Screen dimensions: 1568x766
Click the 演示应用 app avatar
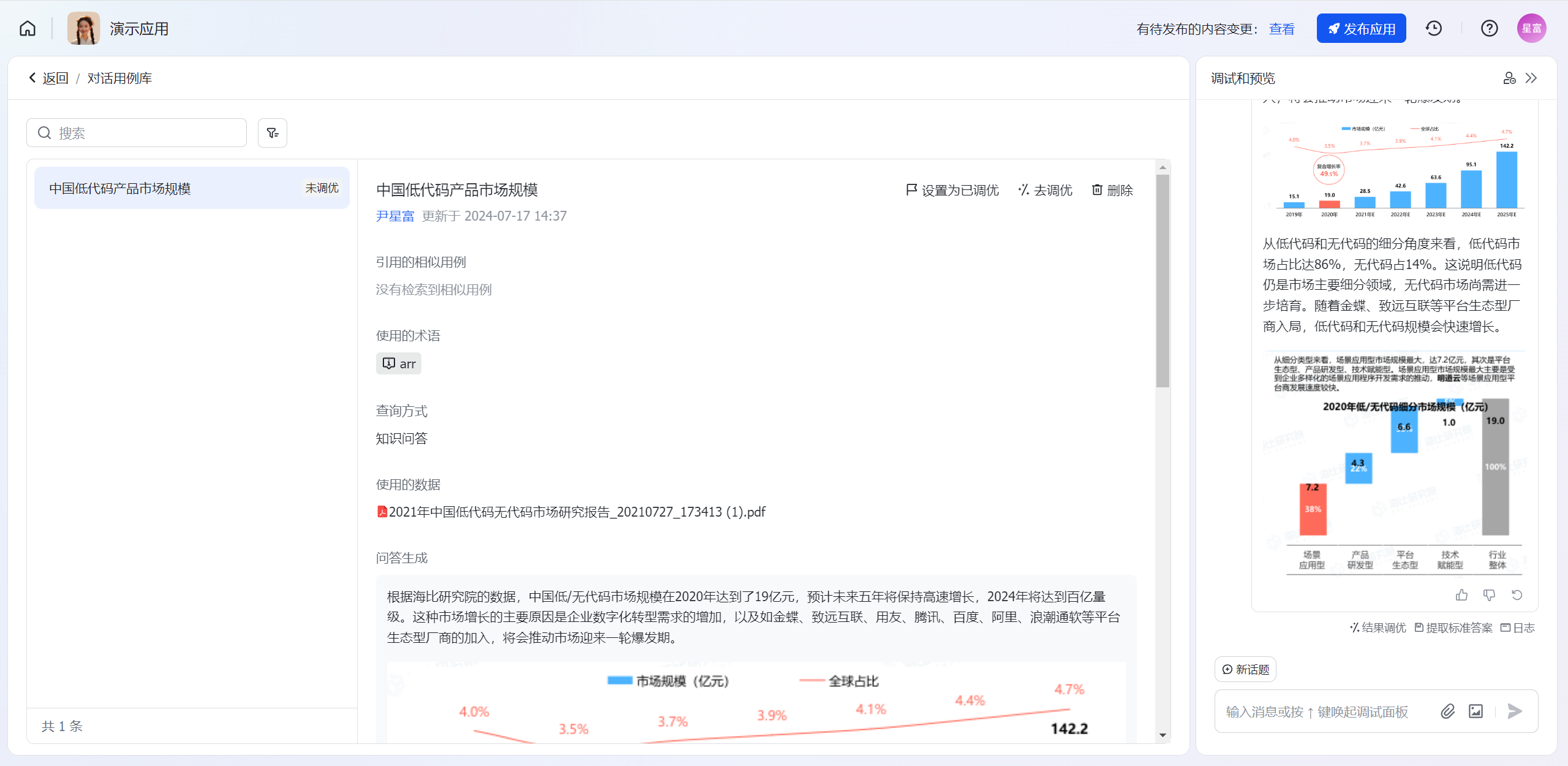pyautogui.click(x=83, y=28)
